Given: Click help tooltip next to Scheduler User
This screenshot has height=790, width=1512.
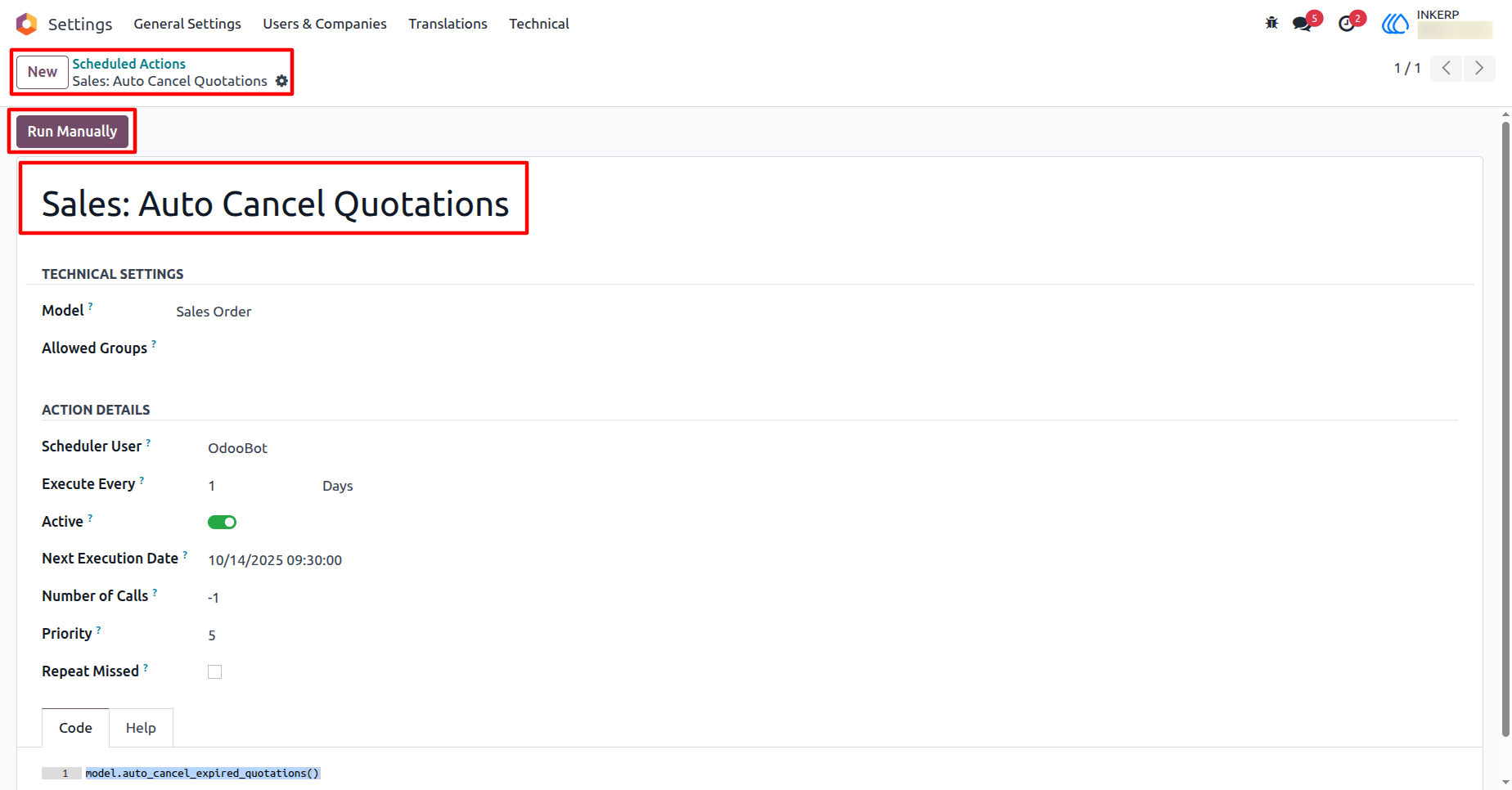Looking at the screenshot, I should 148,442.
